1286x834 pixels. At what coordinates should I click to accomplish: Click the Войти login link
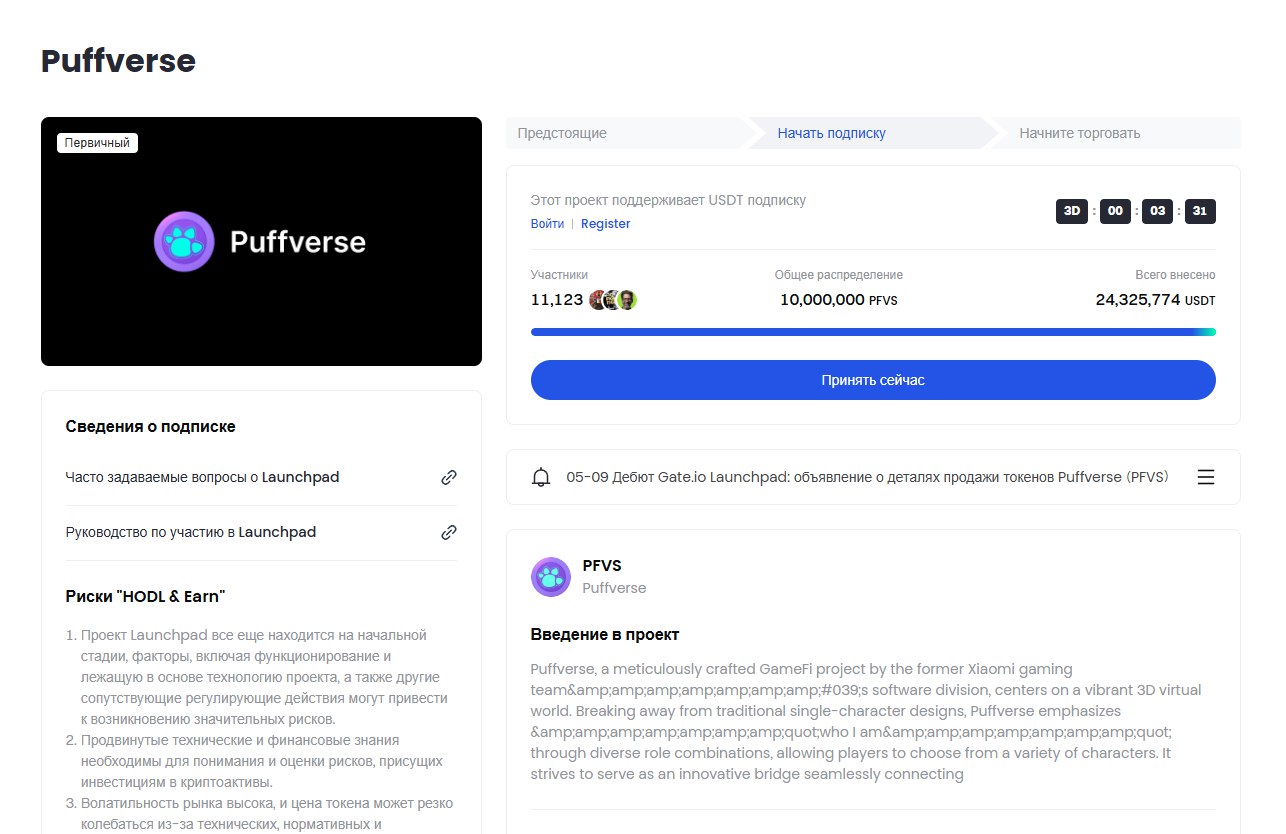pos(547,224)
